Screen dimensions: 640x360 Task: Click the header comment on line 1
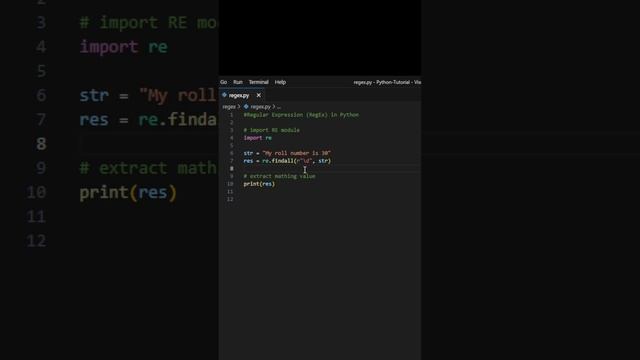tap(301, 115)
